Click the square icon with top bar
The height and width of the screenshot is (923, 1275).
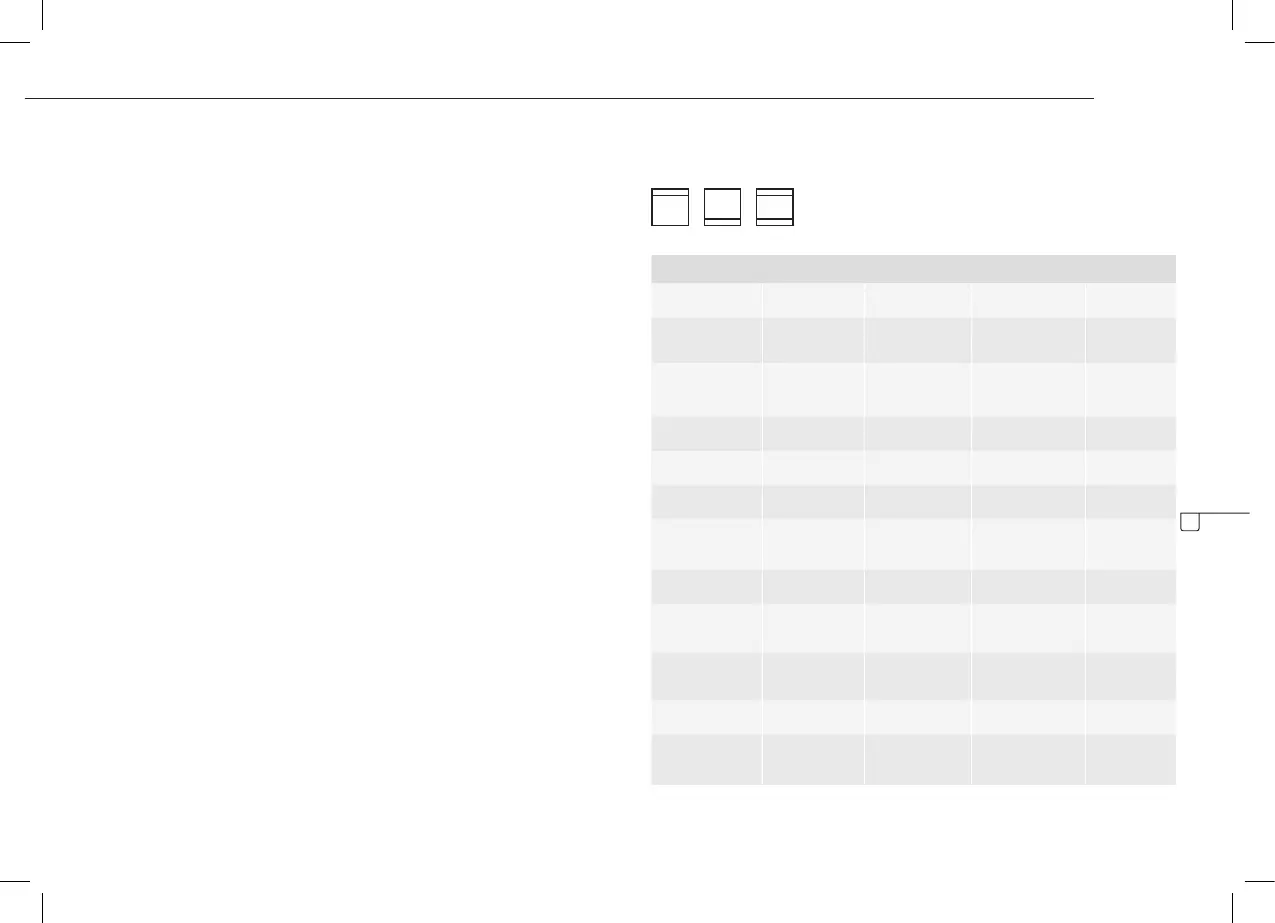(x=670, y=207)
